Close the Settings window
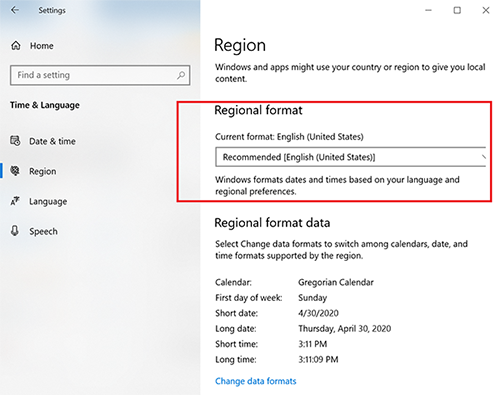 (x=486, y=10)
